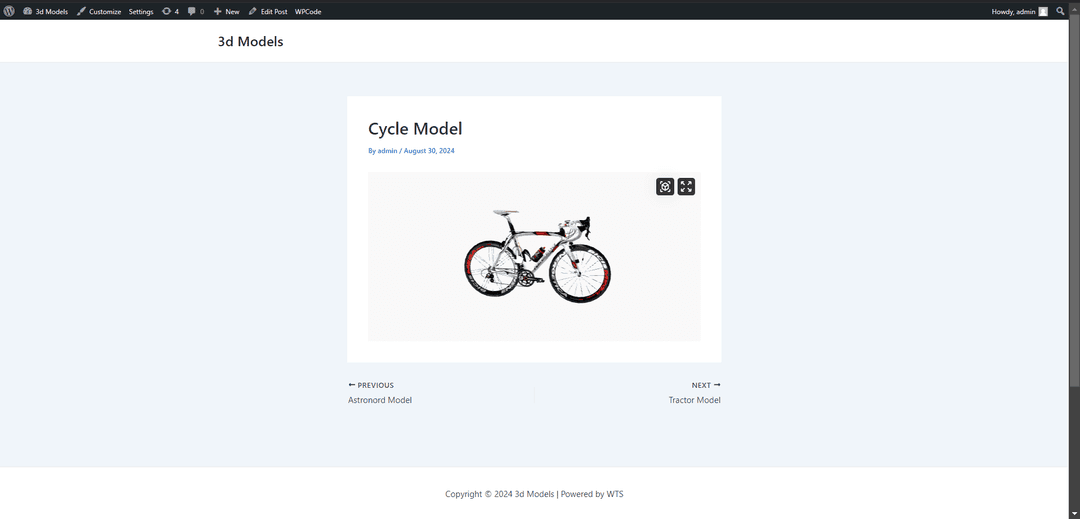Click the admin avatar image
Screen dimensions: 1080x519
[x=1043, y=12]
